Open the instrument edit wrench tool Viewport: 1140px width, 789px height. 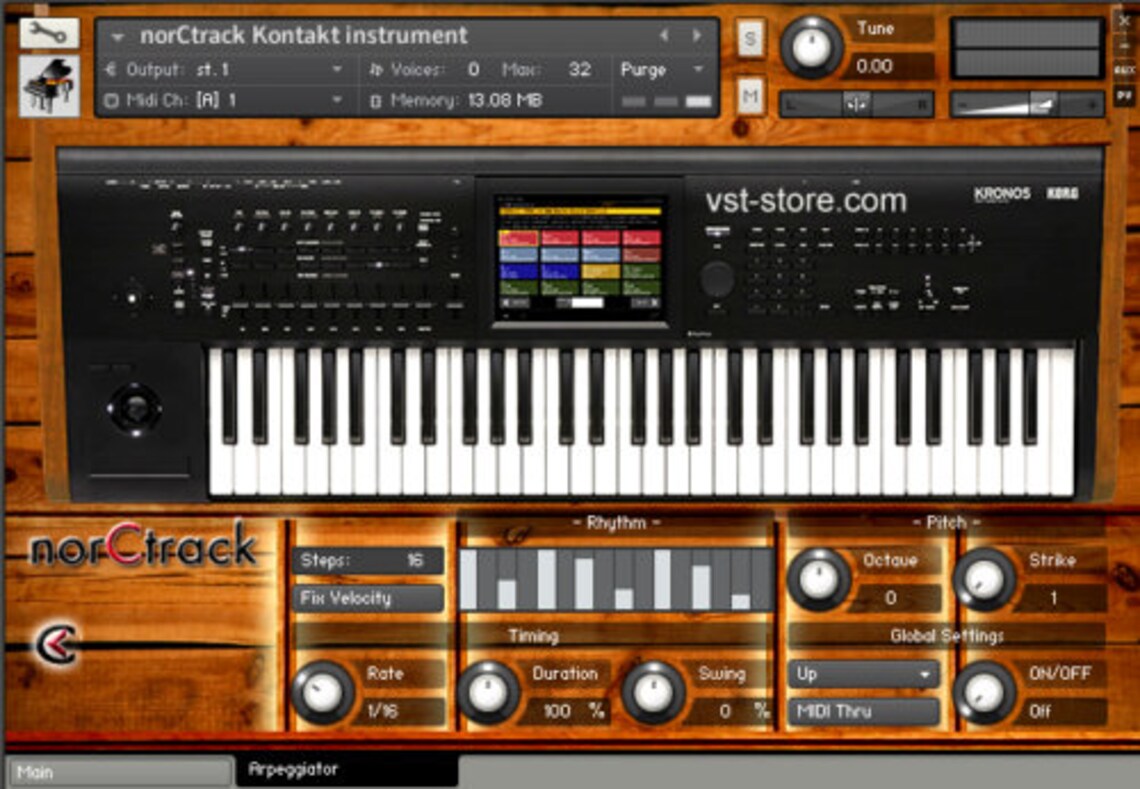(49, 33)
